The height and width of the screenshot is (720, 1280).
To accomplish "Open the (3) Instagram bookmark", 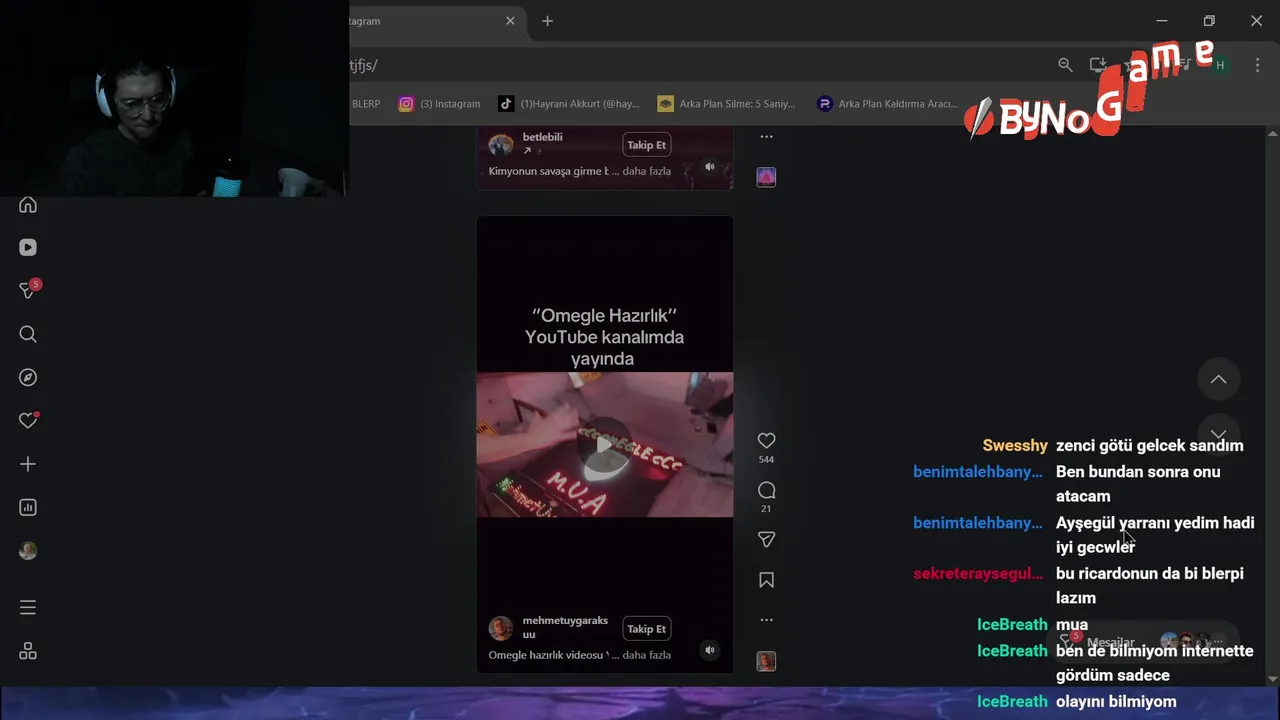I will click(x=439, y=104).
